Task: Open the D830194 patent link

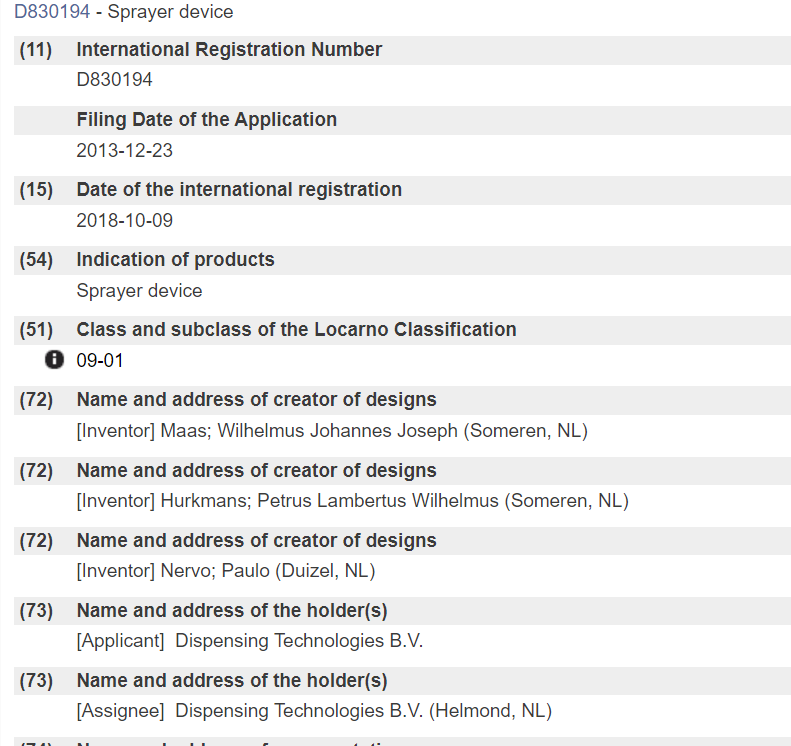Action: point(52,11)
